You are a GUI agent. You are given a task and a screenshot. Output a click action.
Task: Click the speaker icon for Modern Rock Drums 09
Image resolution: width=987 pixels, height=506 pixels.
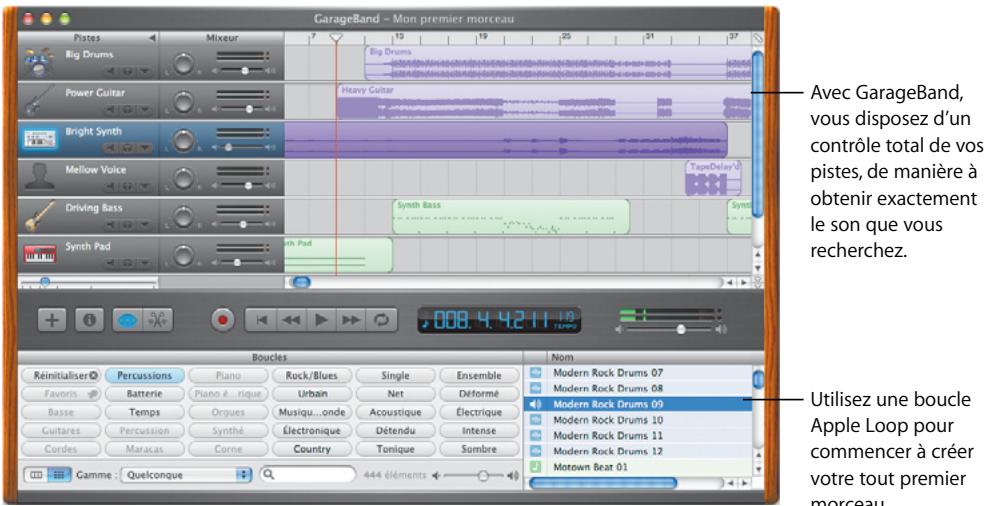coord(536,404)
